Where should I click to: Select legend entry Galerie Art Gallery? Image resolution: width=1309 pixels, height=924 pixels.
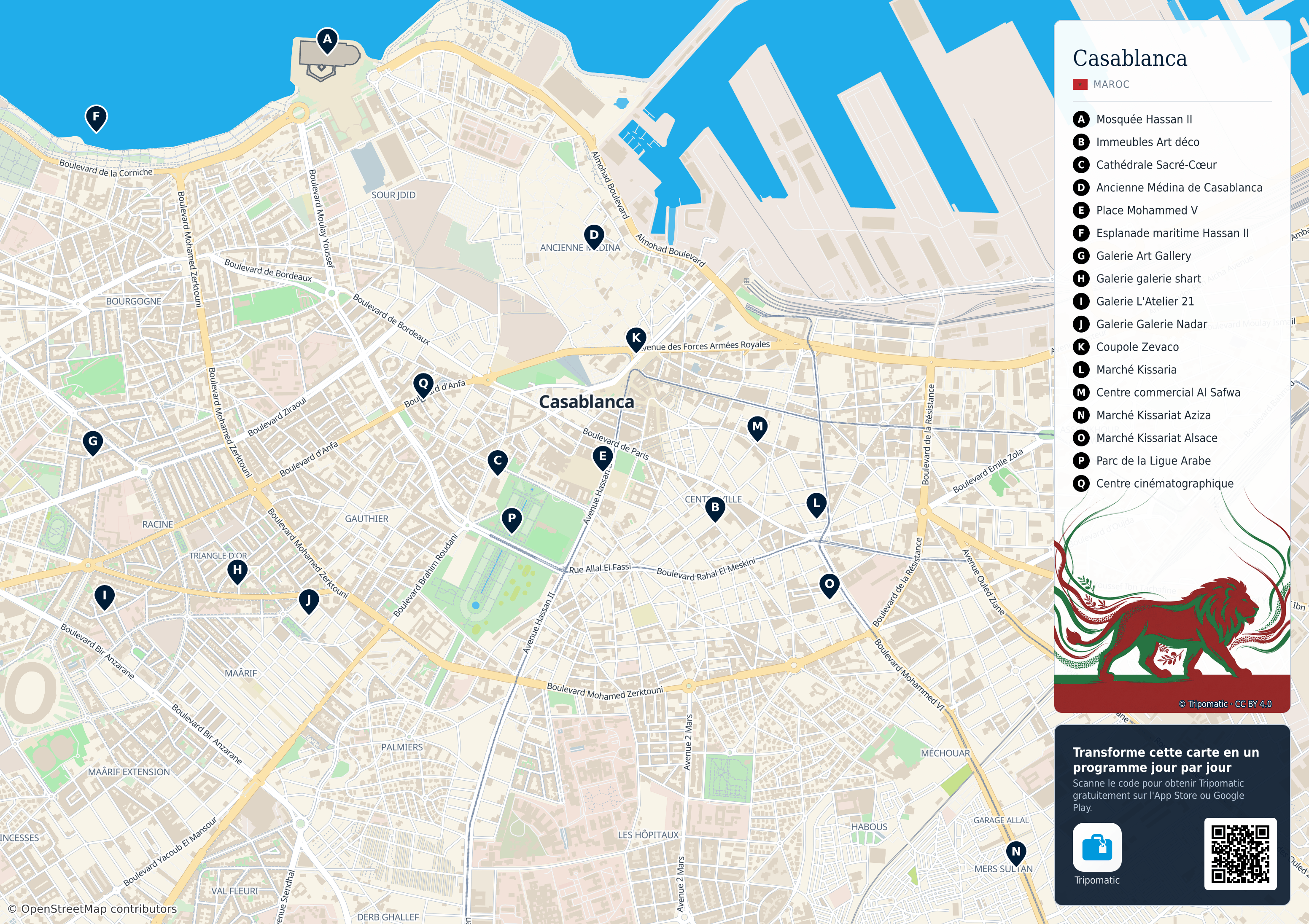point(1132,256)
